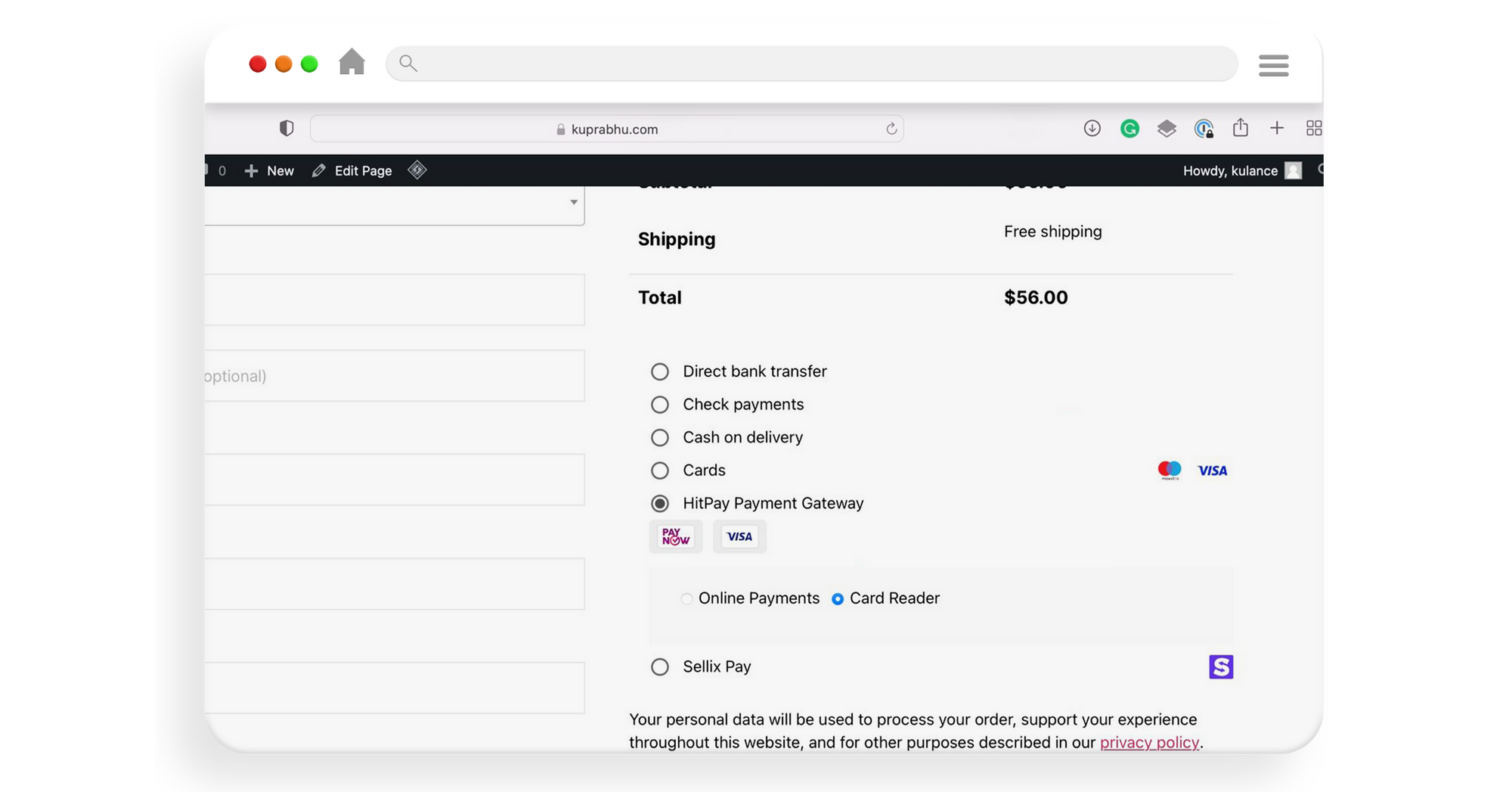Select Sellix Pay payment method
The height and width of the screenshot is (792, 1512).
[660, 666]
